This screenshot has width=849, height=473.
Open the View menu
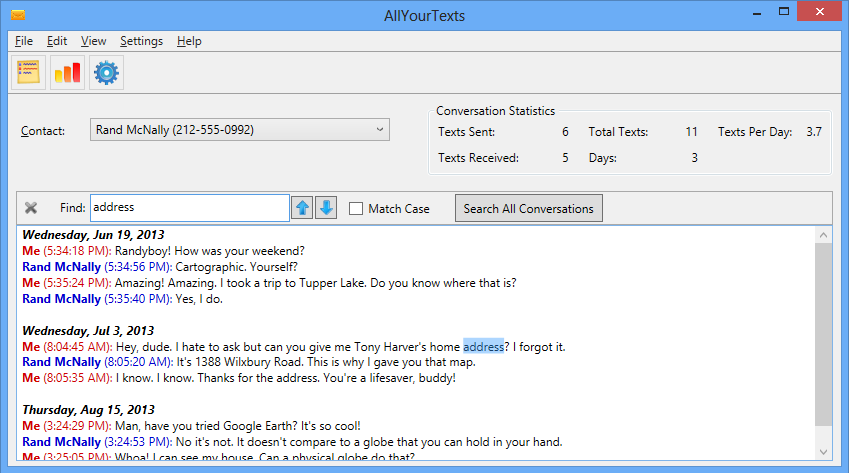[94, 41]
